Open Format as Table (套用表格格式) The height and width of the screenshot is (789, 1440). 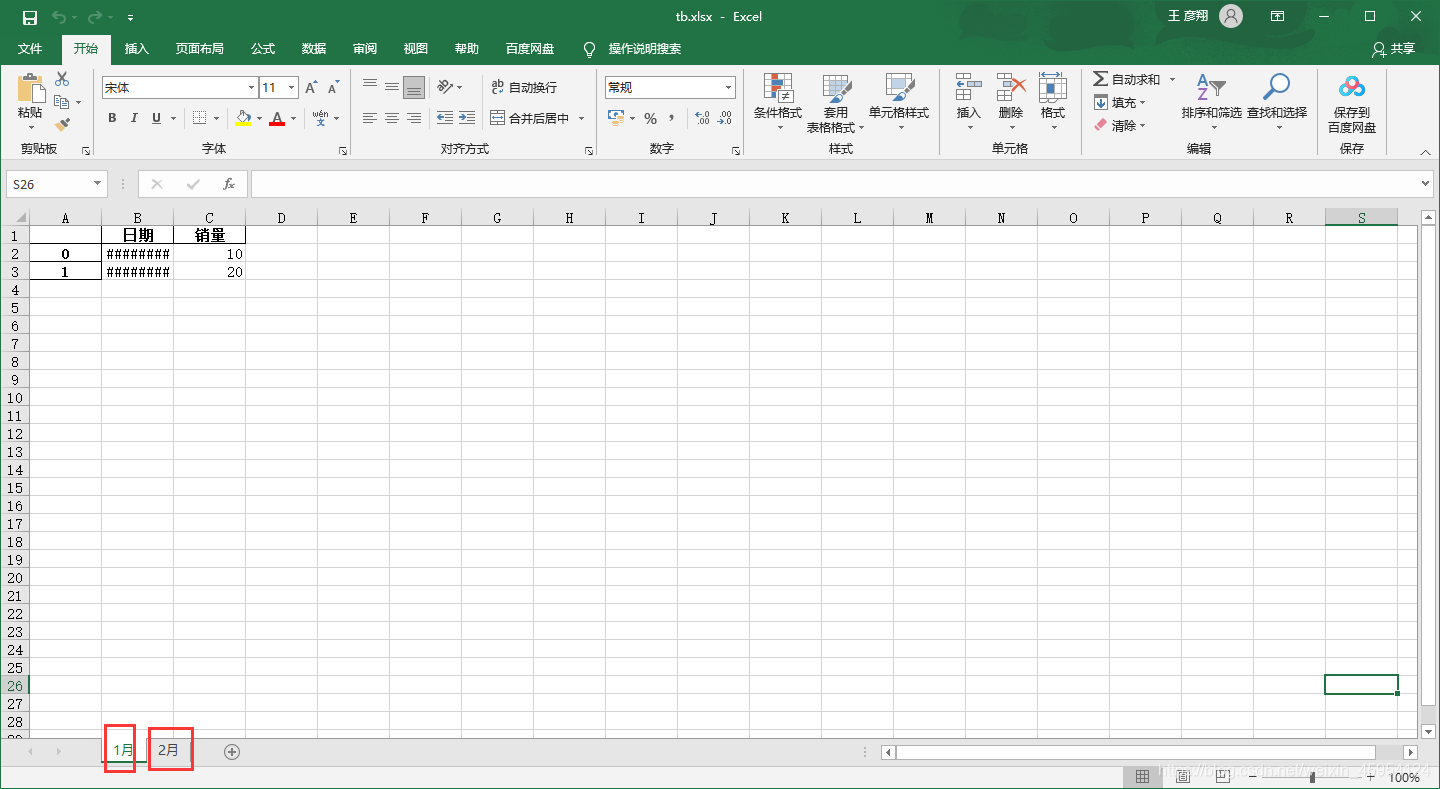[836, 102]
